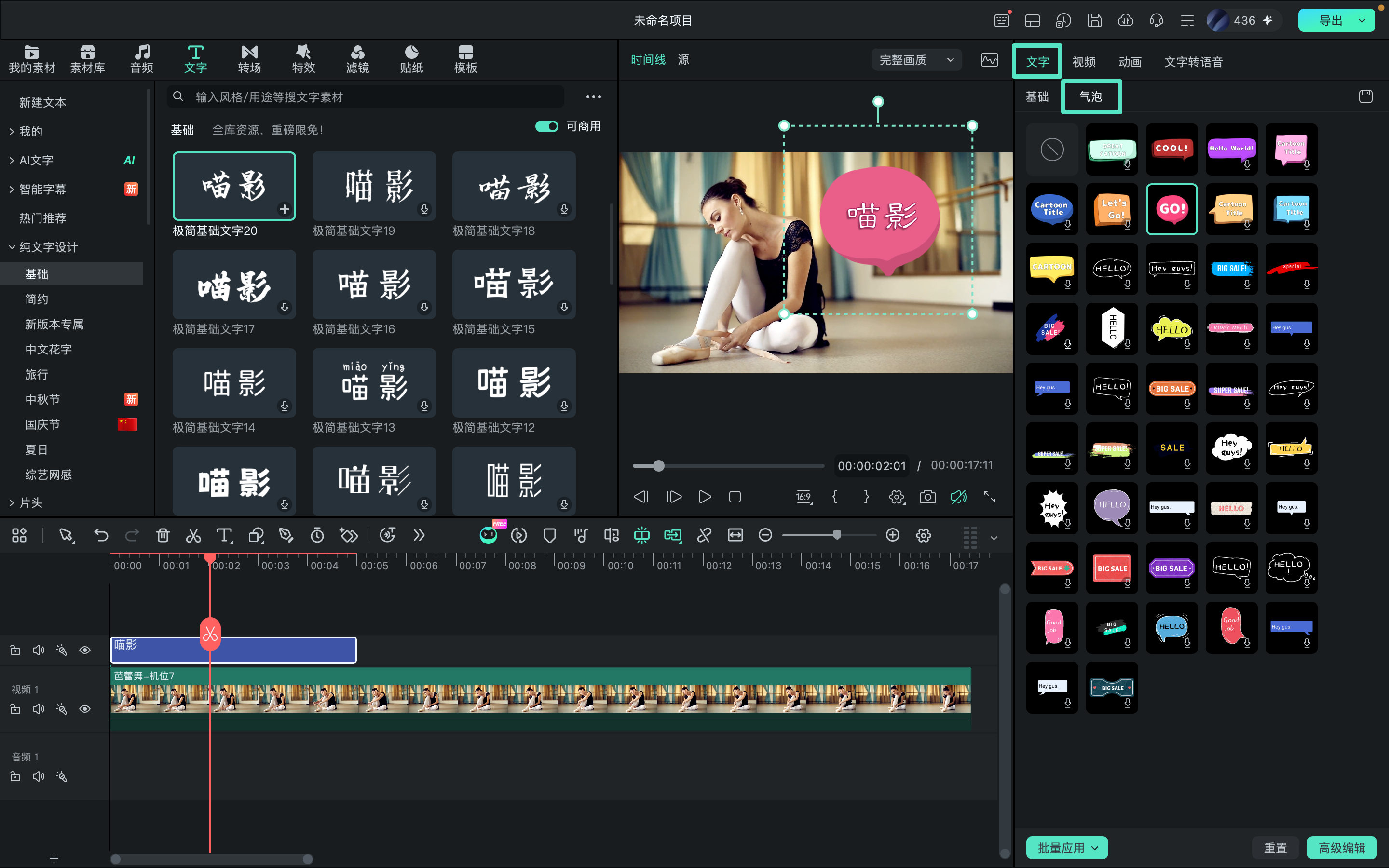Open the 滤镜 filters panel
Screen dimensions: 1389x868
[x=357, y=59]
